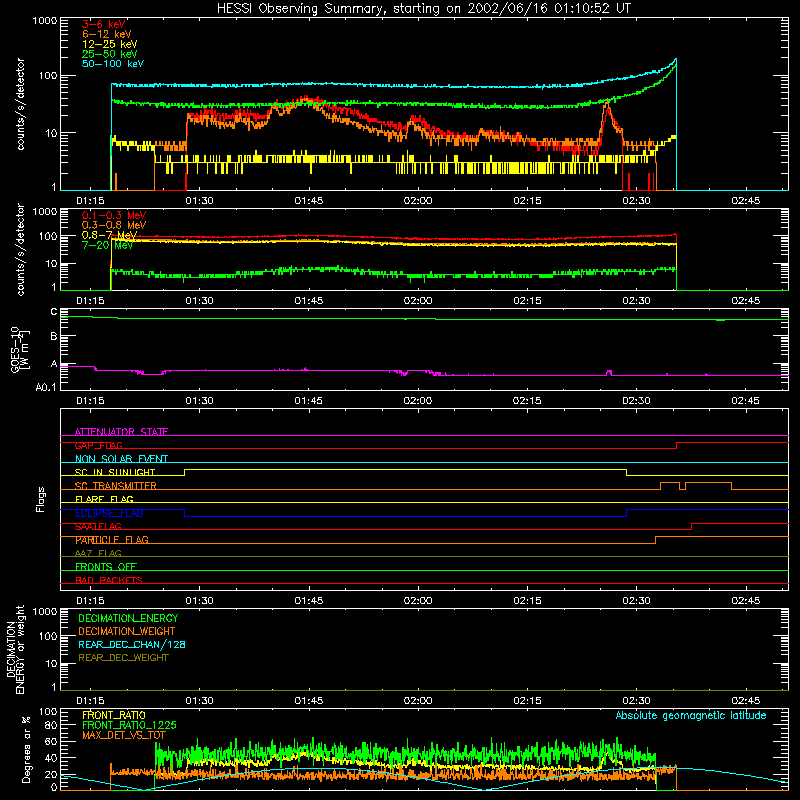Viewport: 800px width, 800px height.
Task: Click 01:45 tick under the keV panel
Action: (309, 201)
